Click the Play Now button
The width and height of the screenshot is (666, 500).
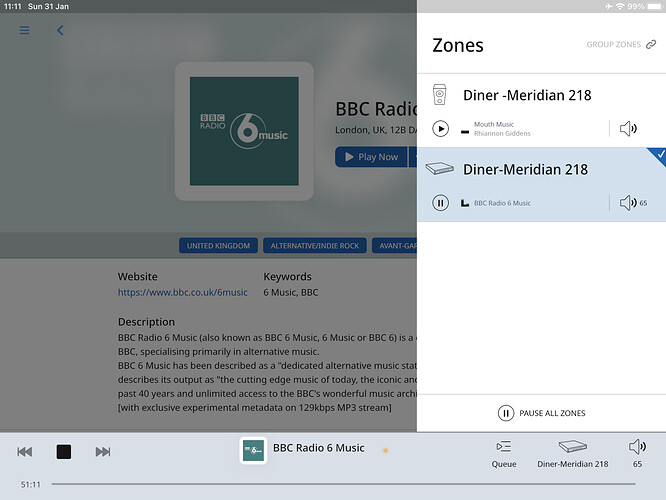(371, 157)
